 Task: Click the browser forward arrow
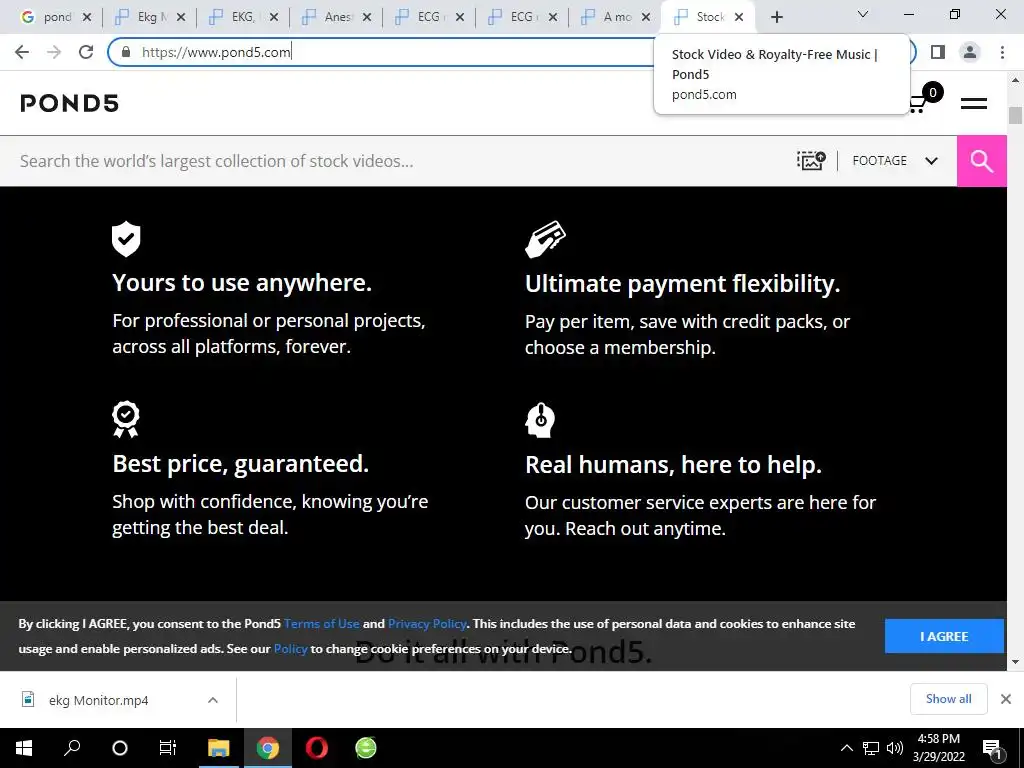pos(54,52)
